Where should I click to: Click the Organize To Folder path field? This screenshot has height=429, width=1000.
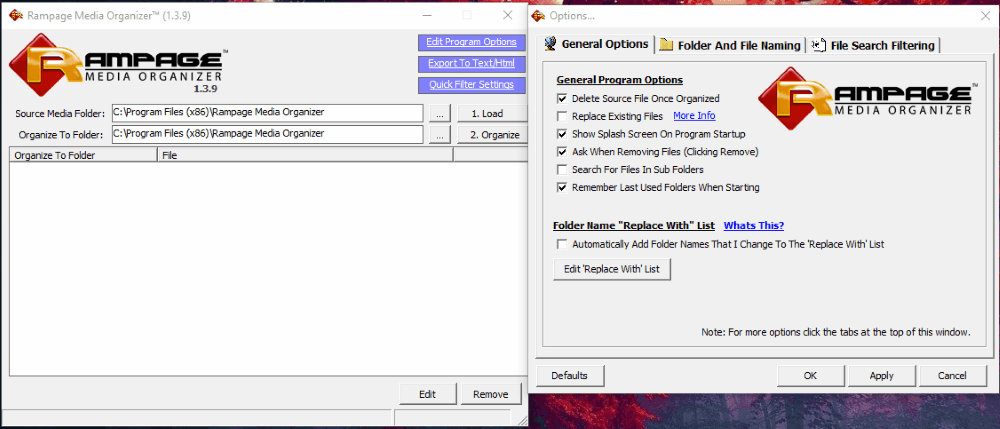[267, 134]
